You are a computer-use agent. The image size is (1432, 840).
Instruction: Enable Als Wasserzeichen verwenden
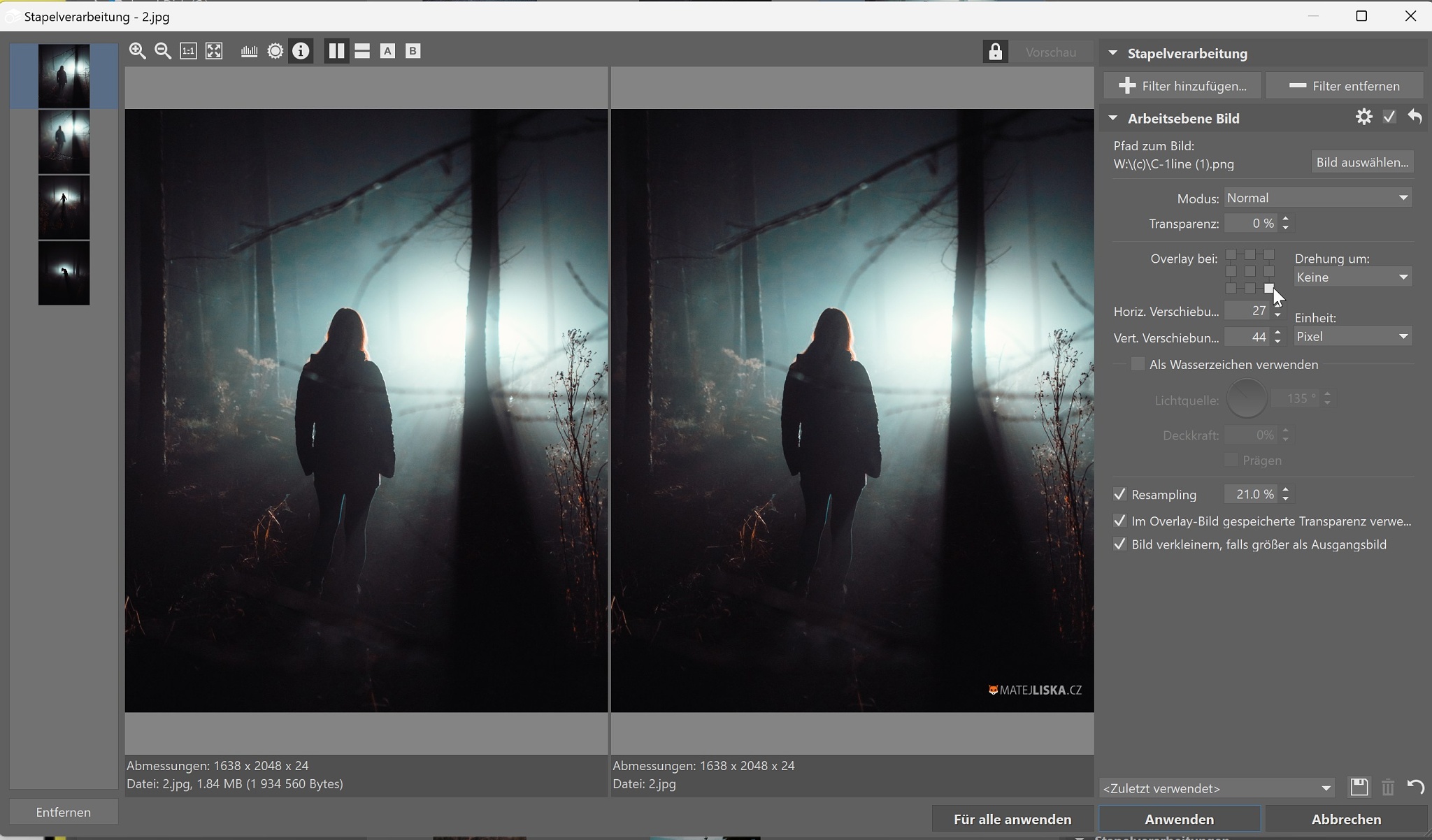click(1138, 364)
